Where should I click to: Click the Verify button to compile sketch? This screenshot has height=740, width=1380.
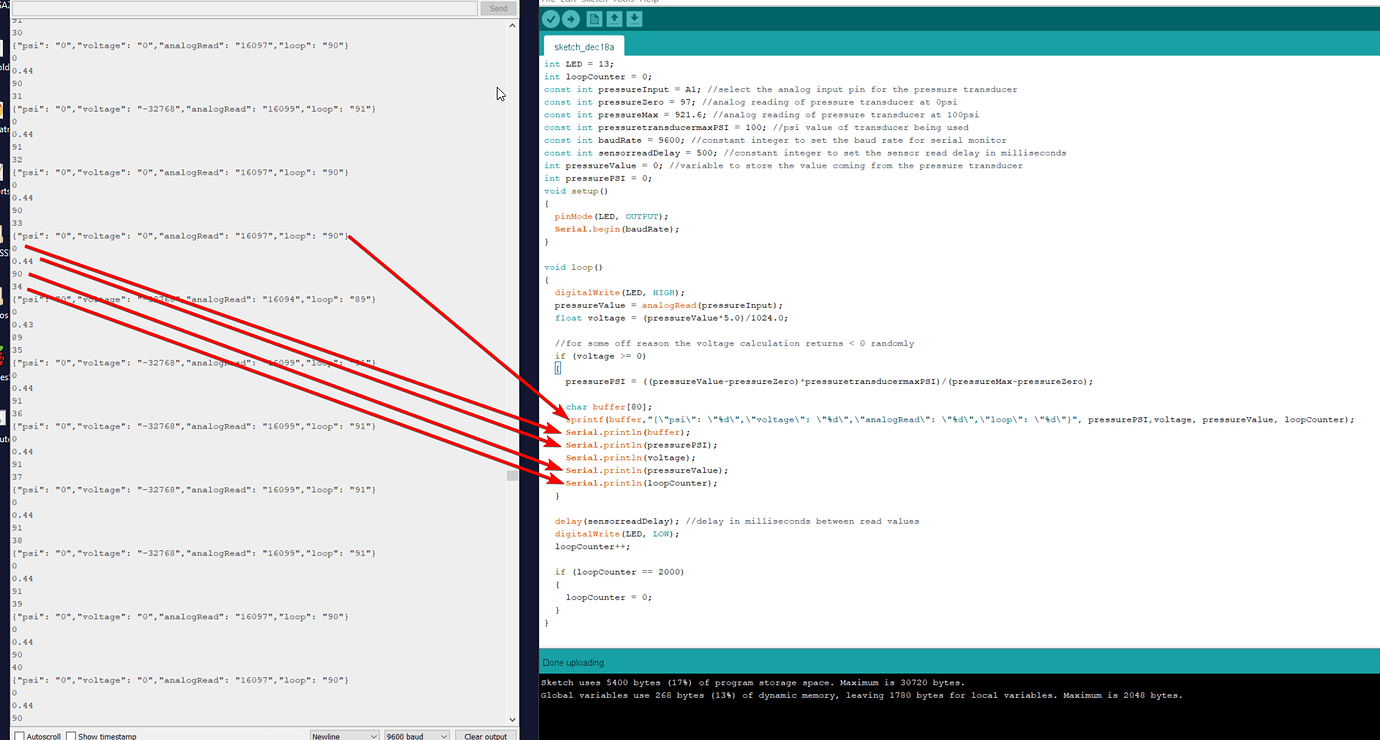pyautogui.click(x=551, y=18)
